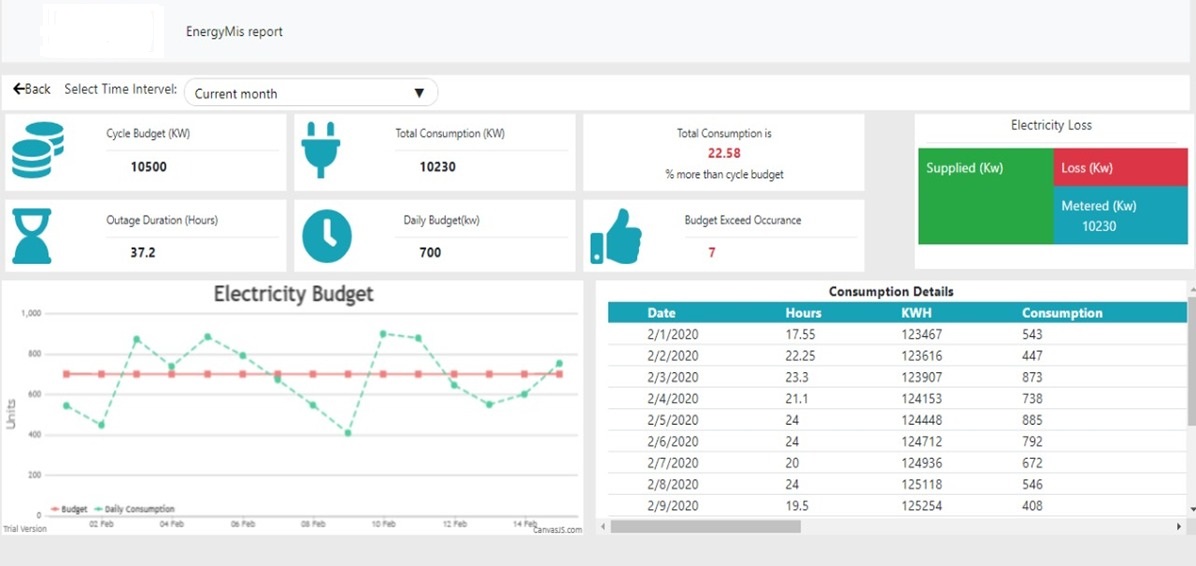Click the Date column header
The image size is (1196, 566).
661,313
